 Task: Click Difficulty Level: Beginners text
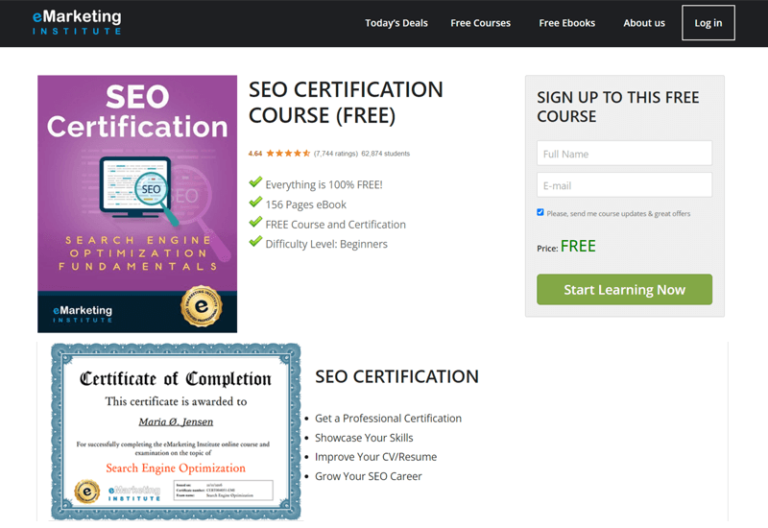click(326, 244)
